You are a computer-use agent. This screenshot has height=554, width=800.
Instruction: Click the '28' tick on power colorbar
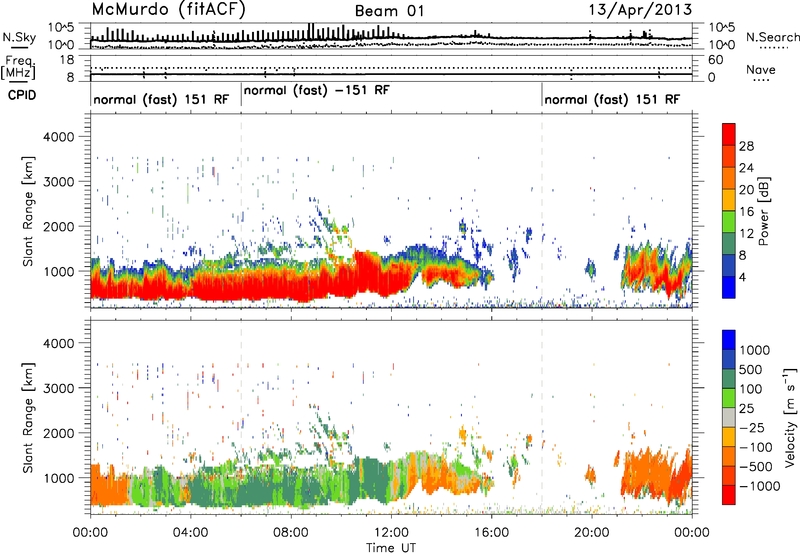pos(746,146)
